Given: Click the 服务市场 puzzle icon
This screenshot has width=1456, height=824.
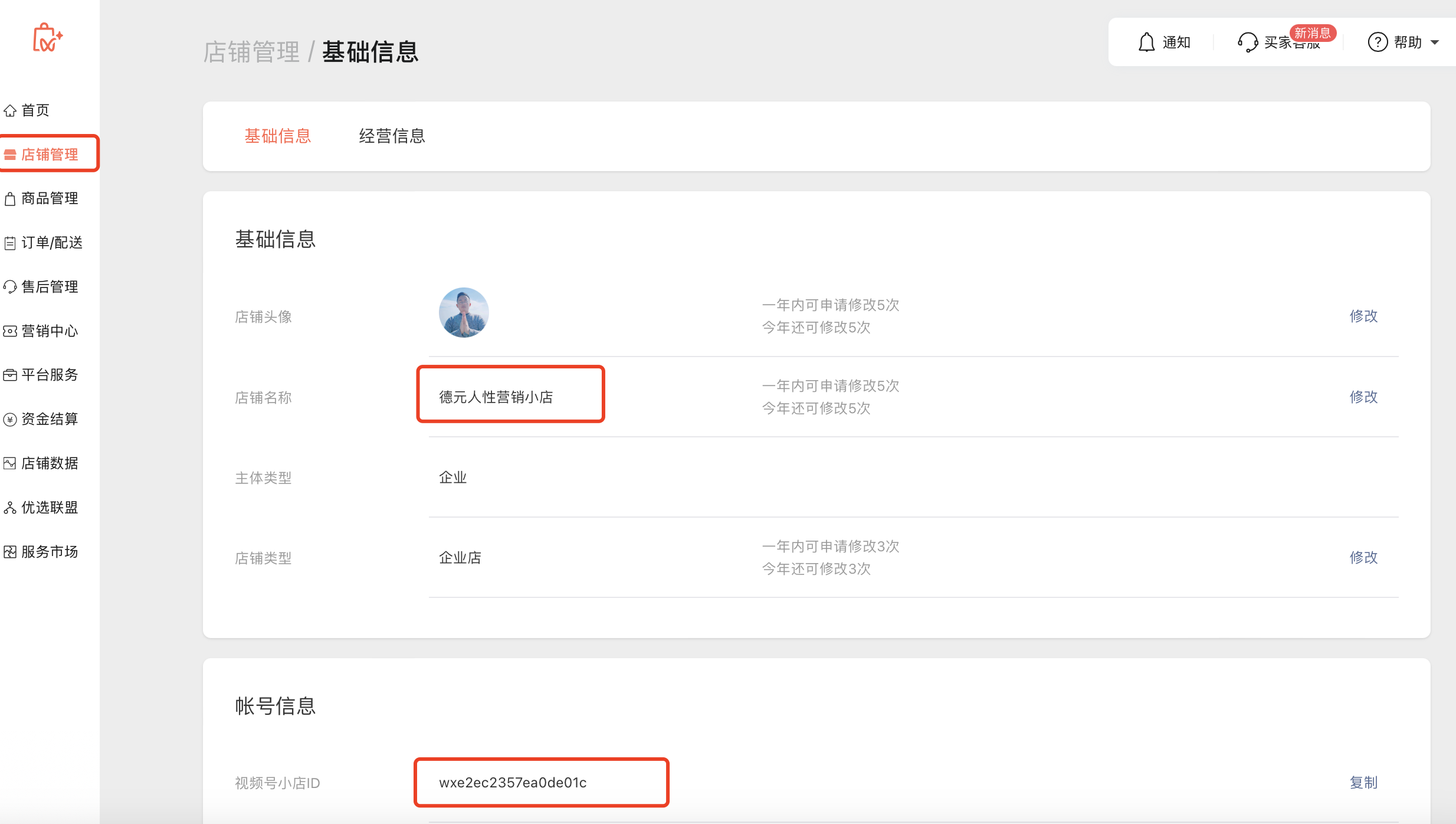Looking at the screenshot, I should click(10, 552).
